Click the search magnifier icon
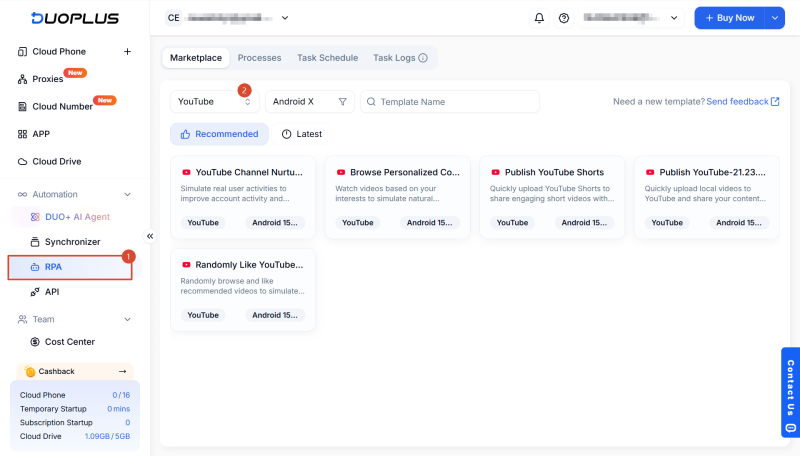 point(371,102)
